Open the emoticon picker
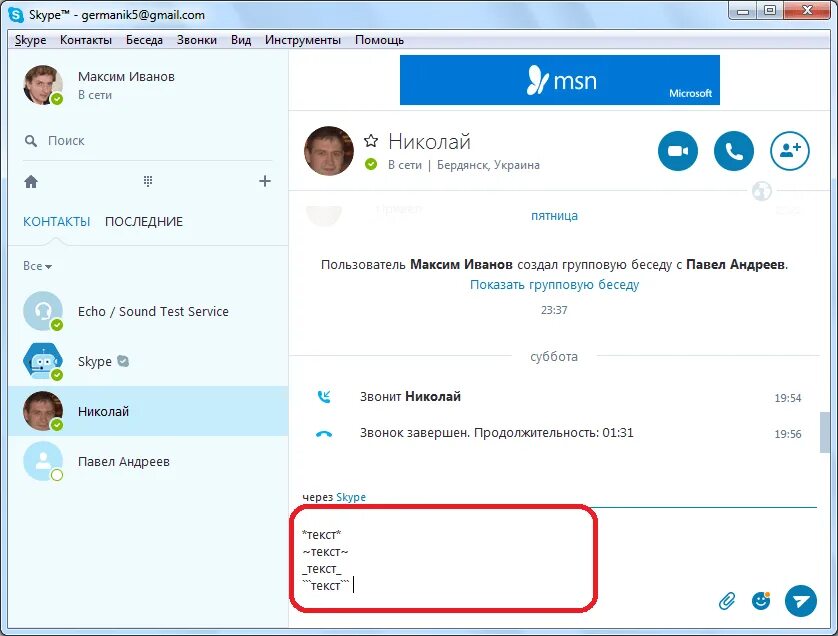 [x=761, y=601]
